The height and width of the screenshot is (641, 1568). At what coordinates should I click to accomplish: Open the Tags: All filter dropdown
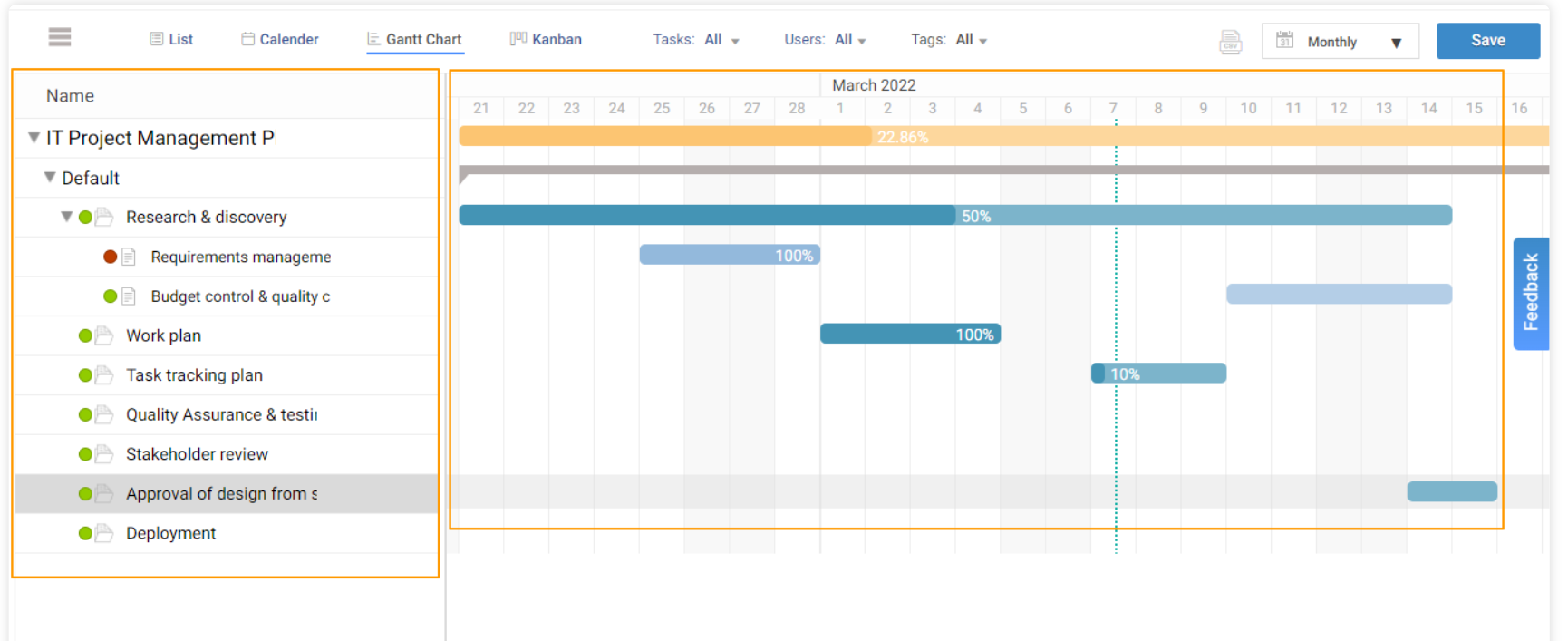(949, 40)
